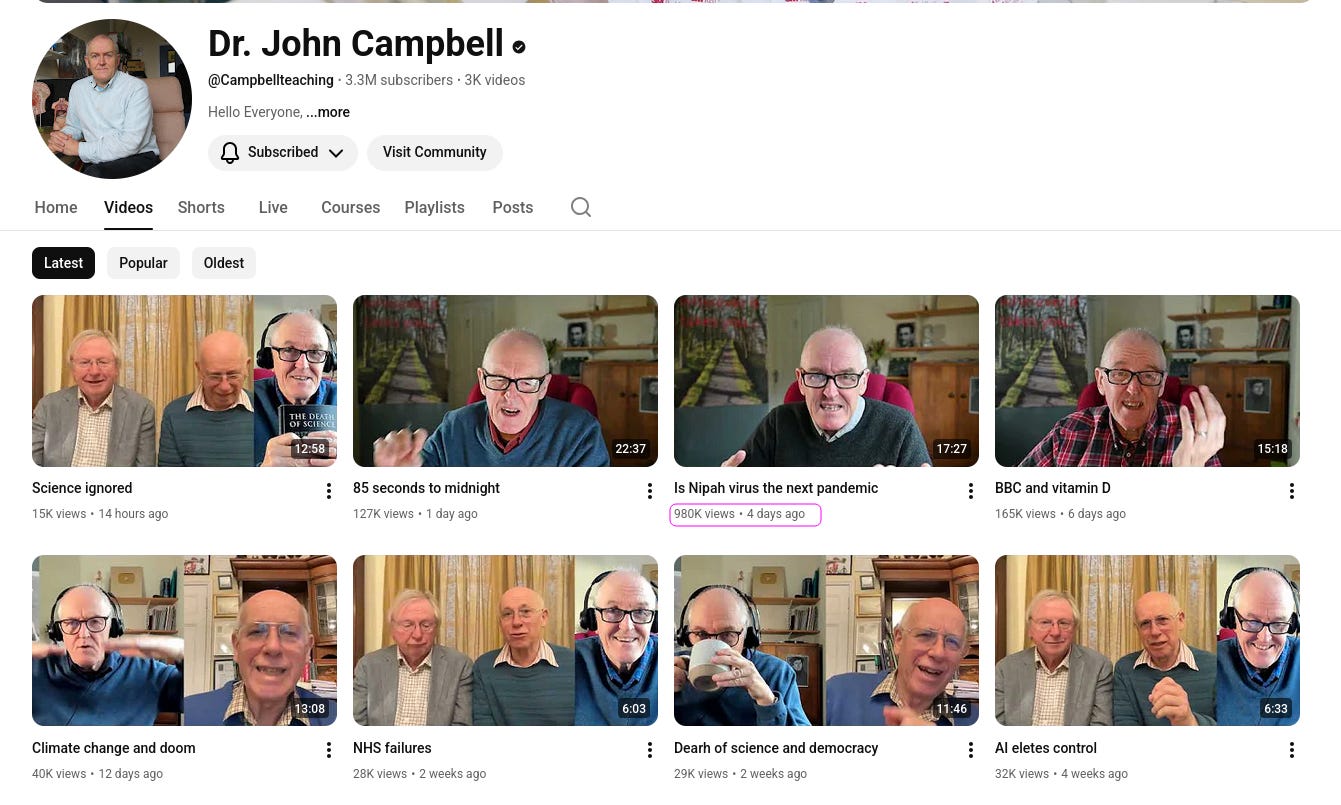The height and width of the screenshot is (805, 1341).
Task: Click Dearh of science and democracy title
Action: pos(776,748)
